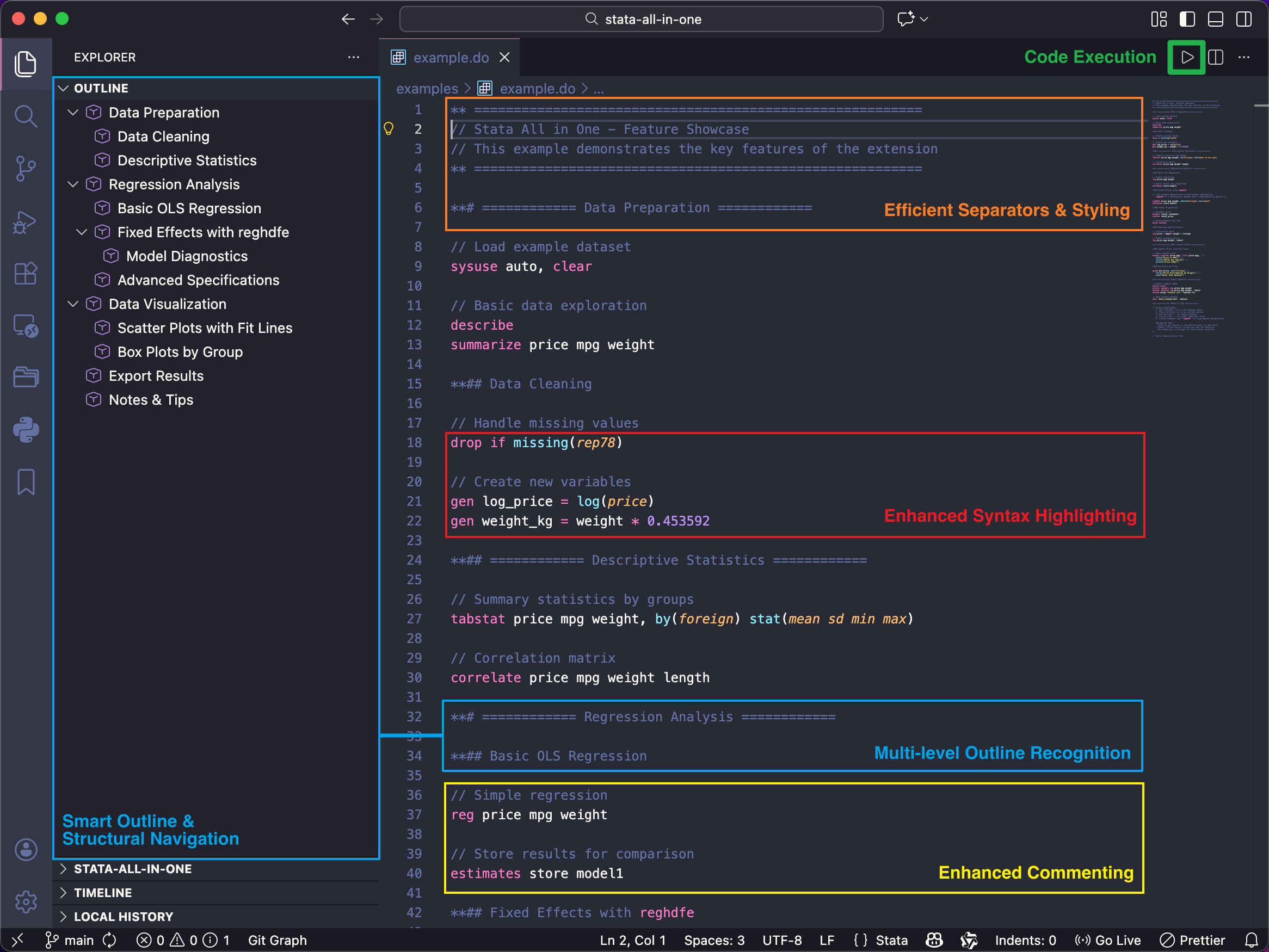The image size is (1269, 952).
Task: Toggle the secondary sidebar visibility
Action: [x=1244, y=19]
